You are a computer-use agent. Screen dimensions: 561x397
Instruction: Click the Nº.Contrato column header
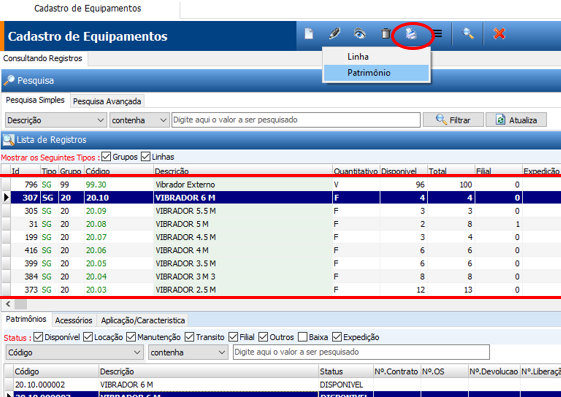pyautogui.click(x=396, y=372)
